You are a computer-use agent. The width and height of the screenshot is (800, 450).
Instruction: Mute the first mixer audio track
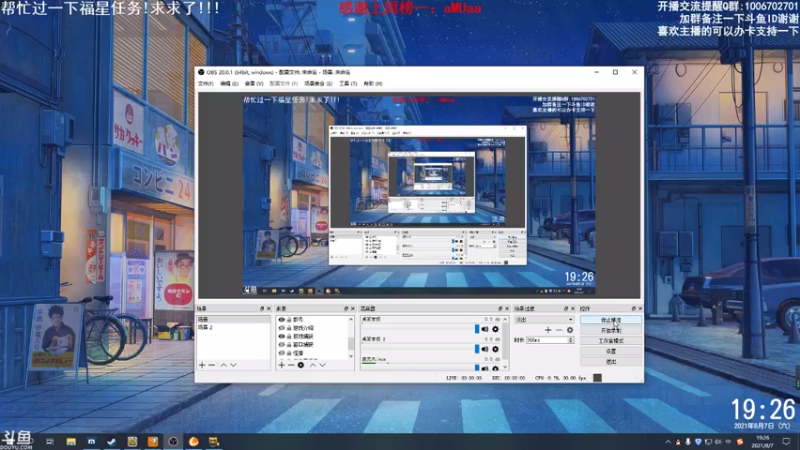(485, 330)
